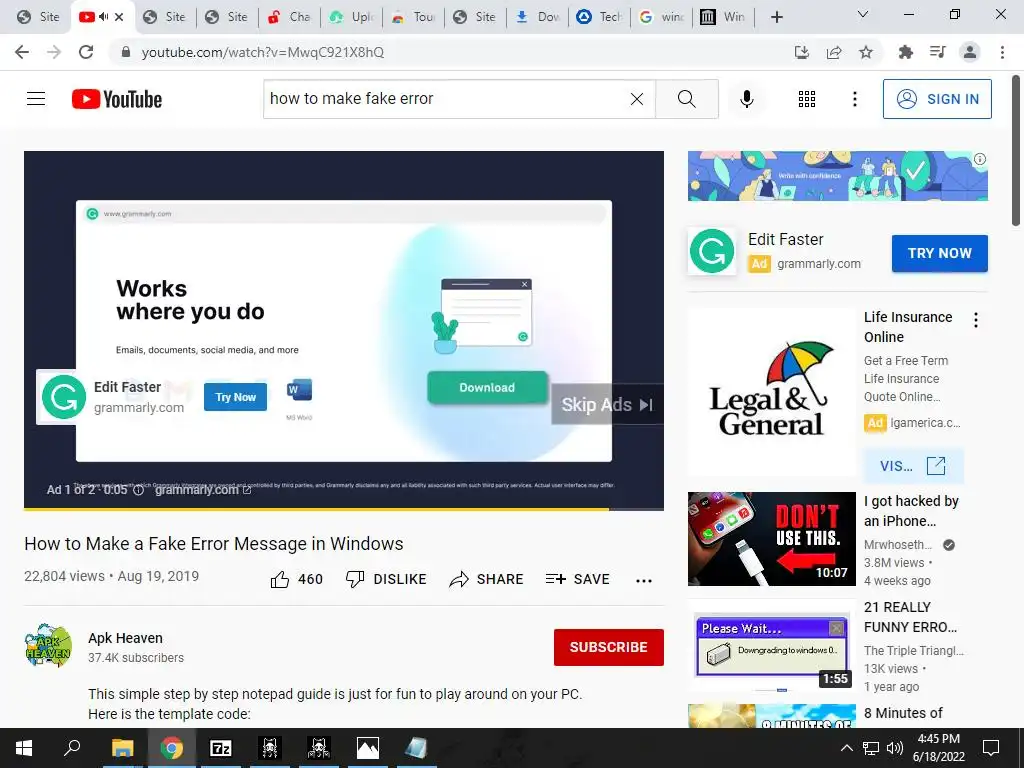The height and width of the screenshot is (768, 1024).
Task: Show hidden system tray icons
Action: pyautogui.click(x=846, y=748)
